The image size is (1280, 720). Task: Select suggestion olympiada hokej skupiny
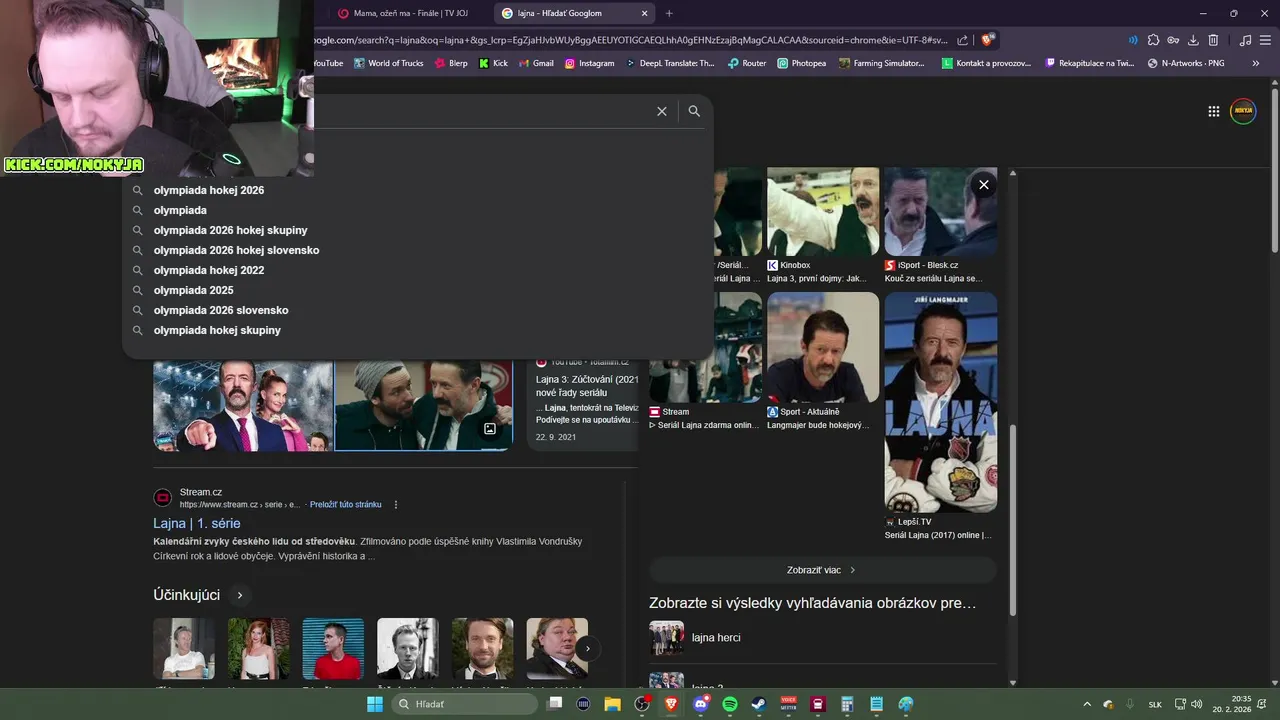[418, 330]
